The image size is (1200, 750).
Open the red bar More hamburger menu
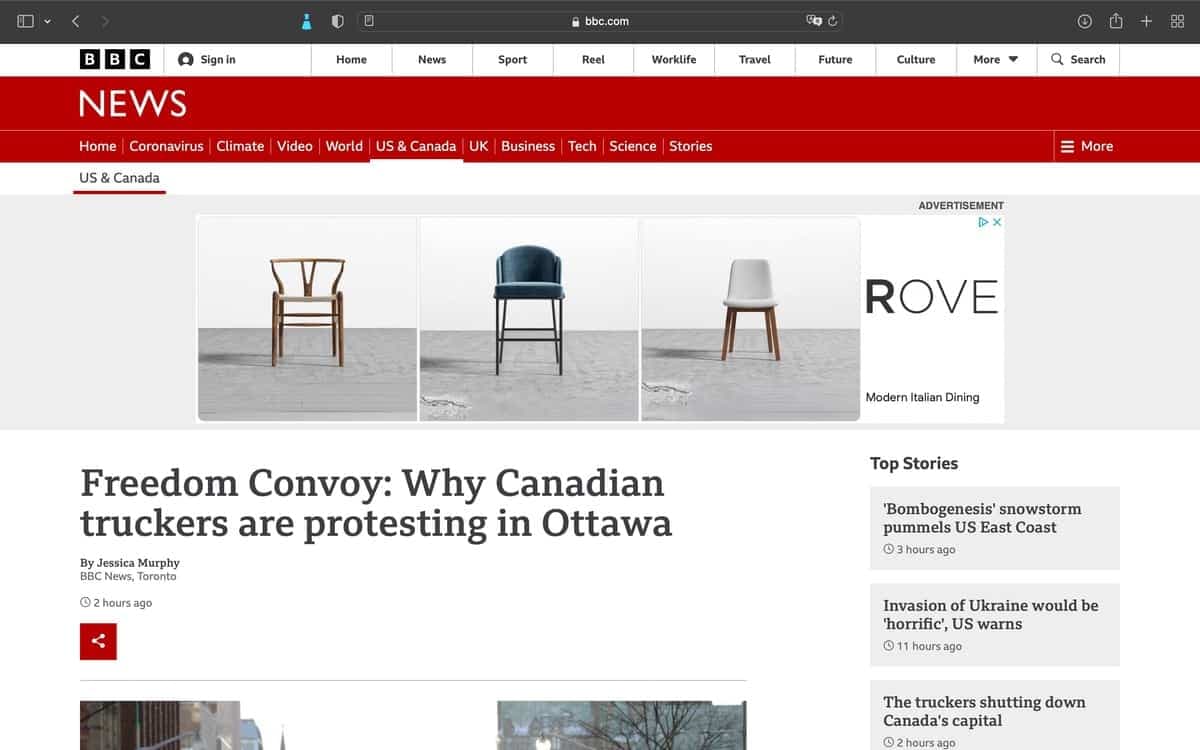click(x=1087, y=146)
